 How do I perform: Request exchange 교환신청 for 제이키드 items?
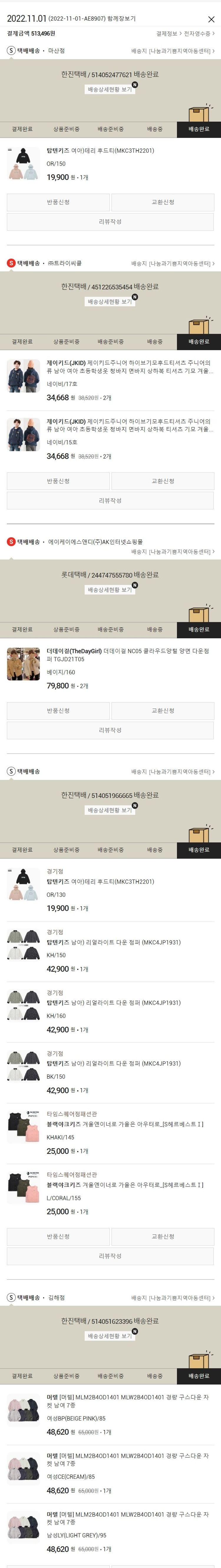[163, 481]
